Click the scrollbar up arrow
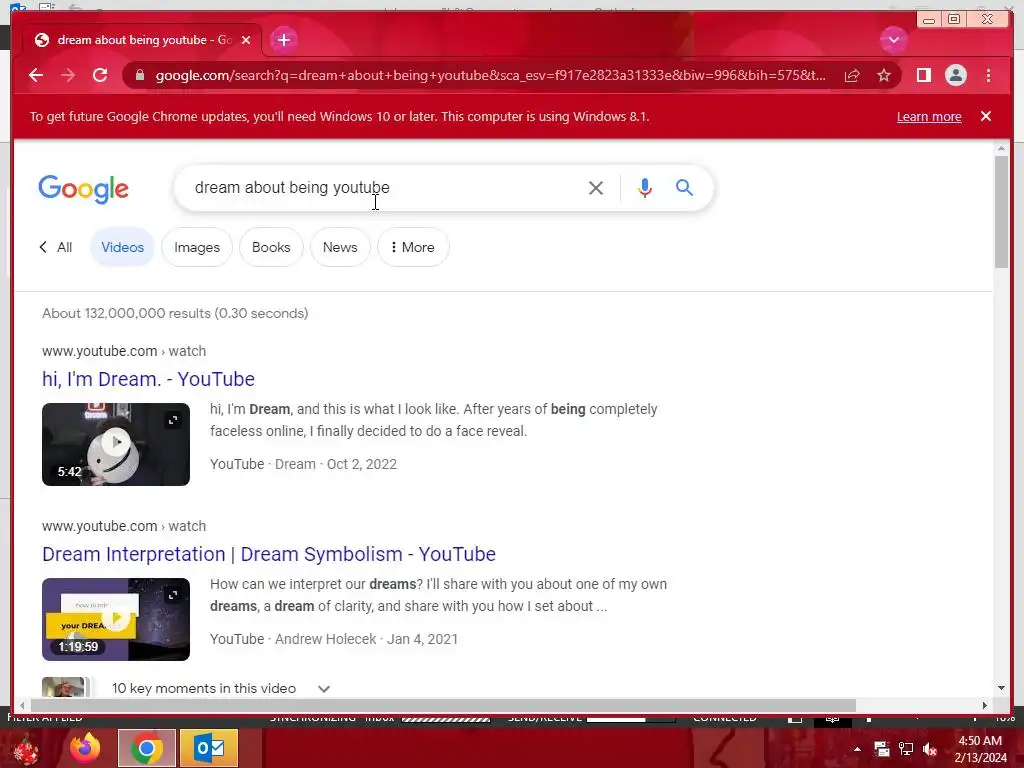Viewport: 1024px width, 768px height. coord(1001,149)
